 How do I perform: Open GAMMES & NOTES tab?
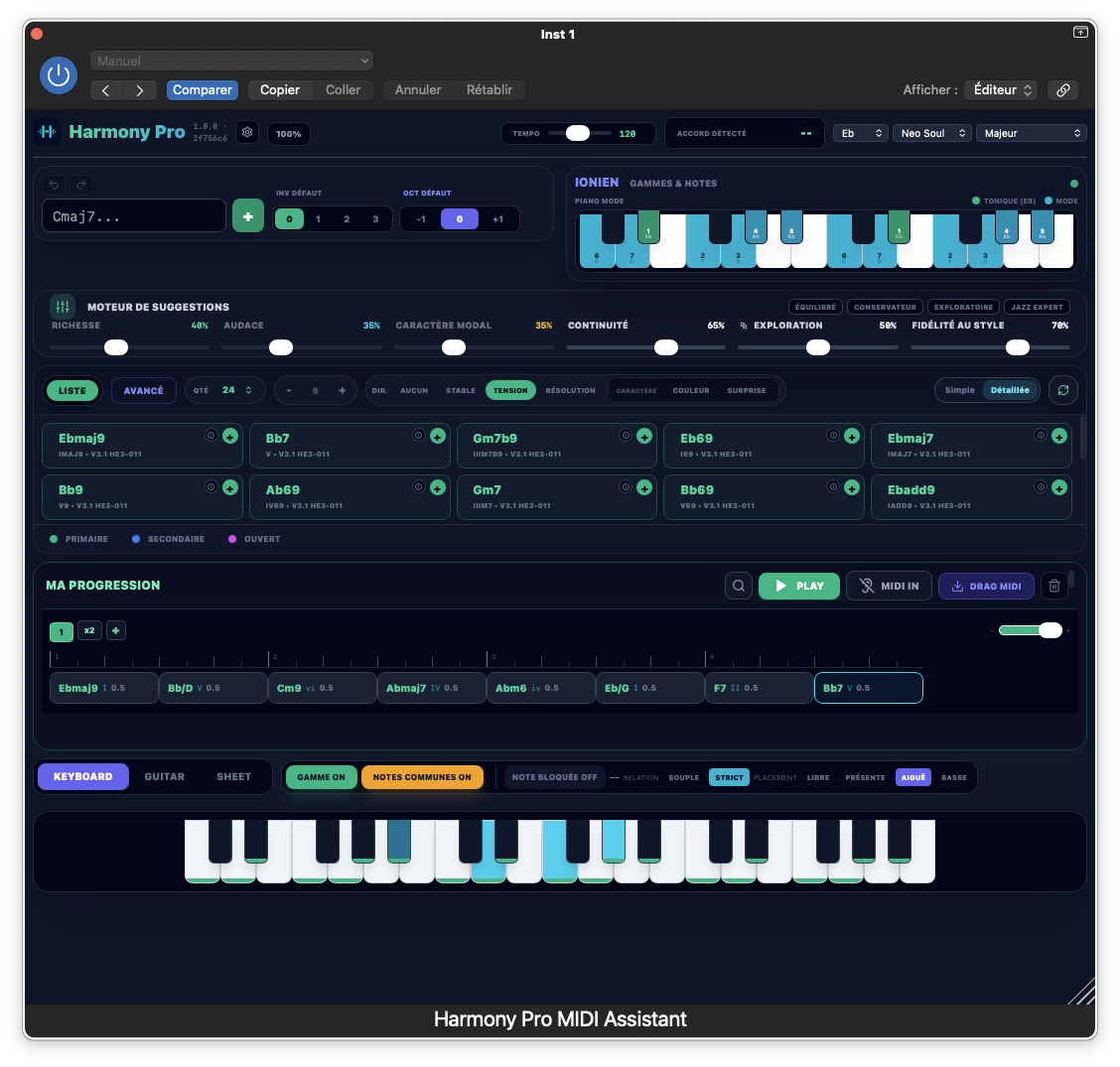(x=673, y=184)
